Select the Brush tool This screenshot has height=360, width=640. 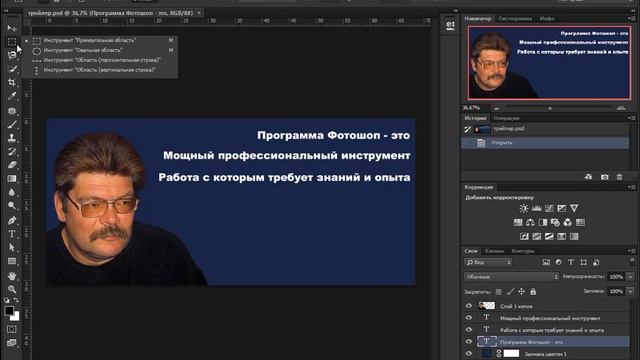point(12,124)
